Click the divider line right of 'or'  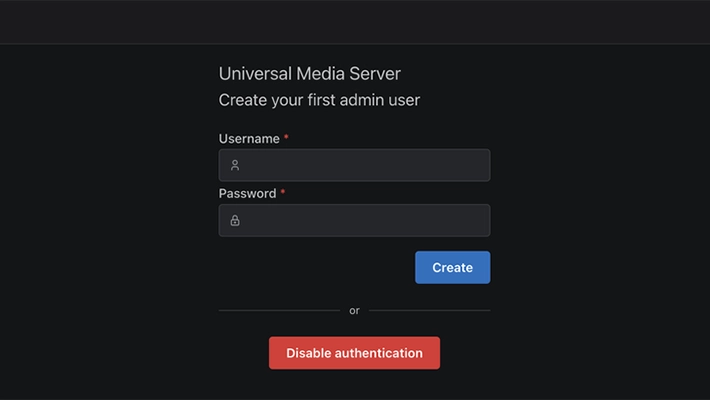pyautogui.click(x=430, y=311)
